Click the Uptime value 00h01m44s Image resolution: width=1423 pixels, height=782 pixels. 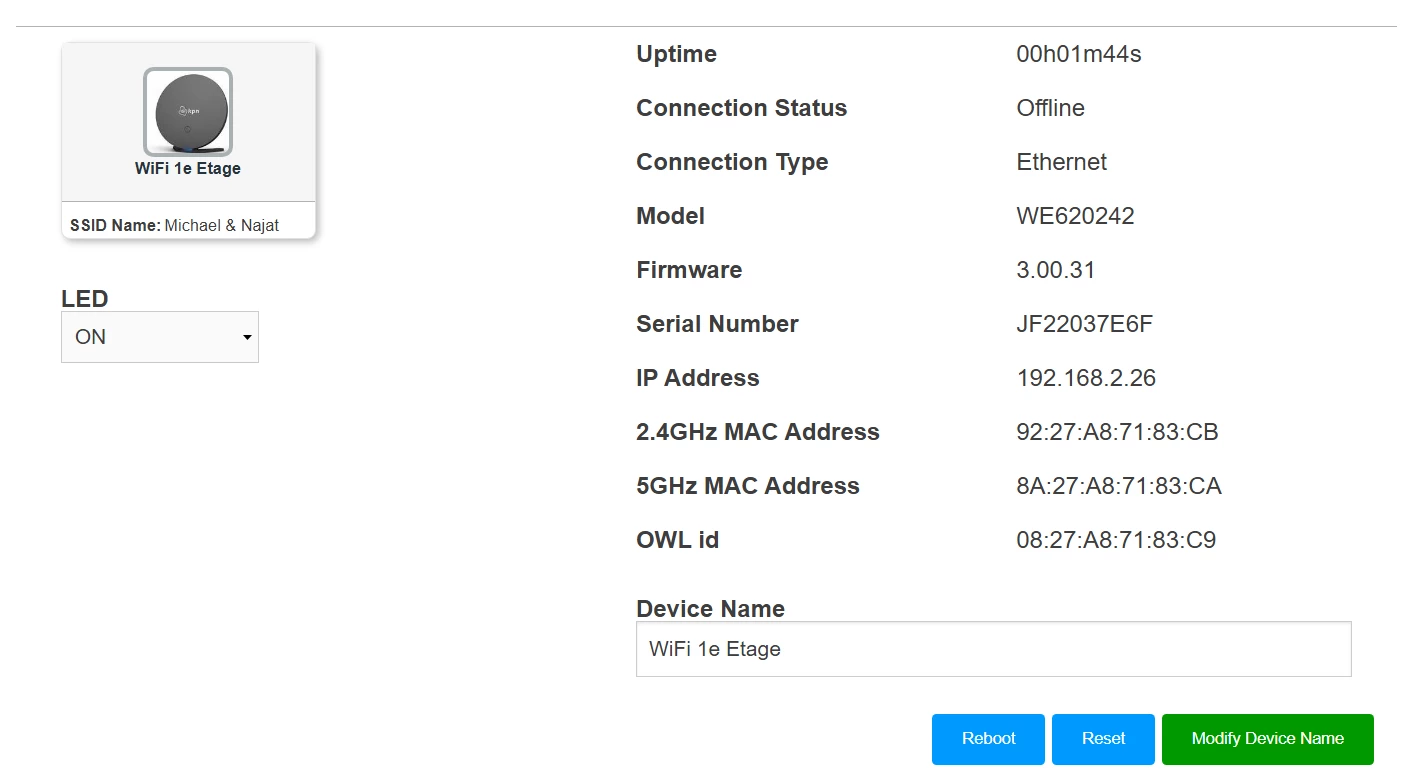click(1078, 55)
